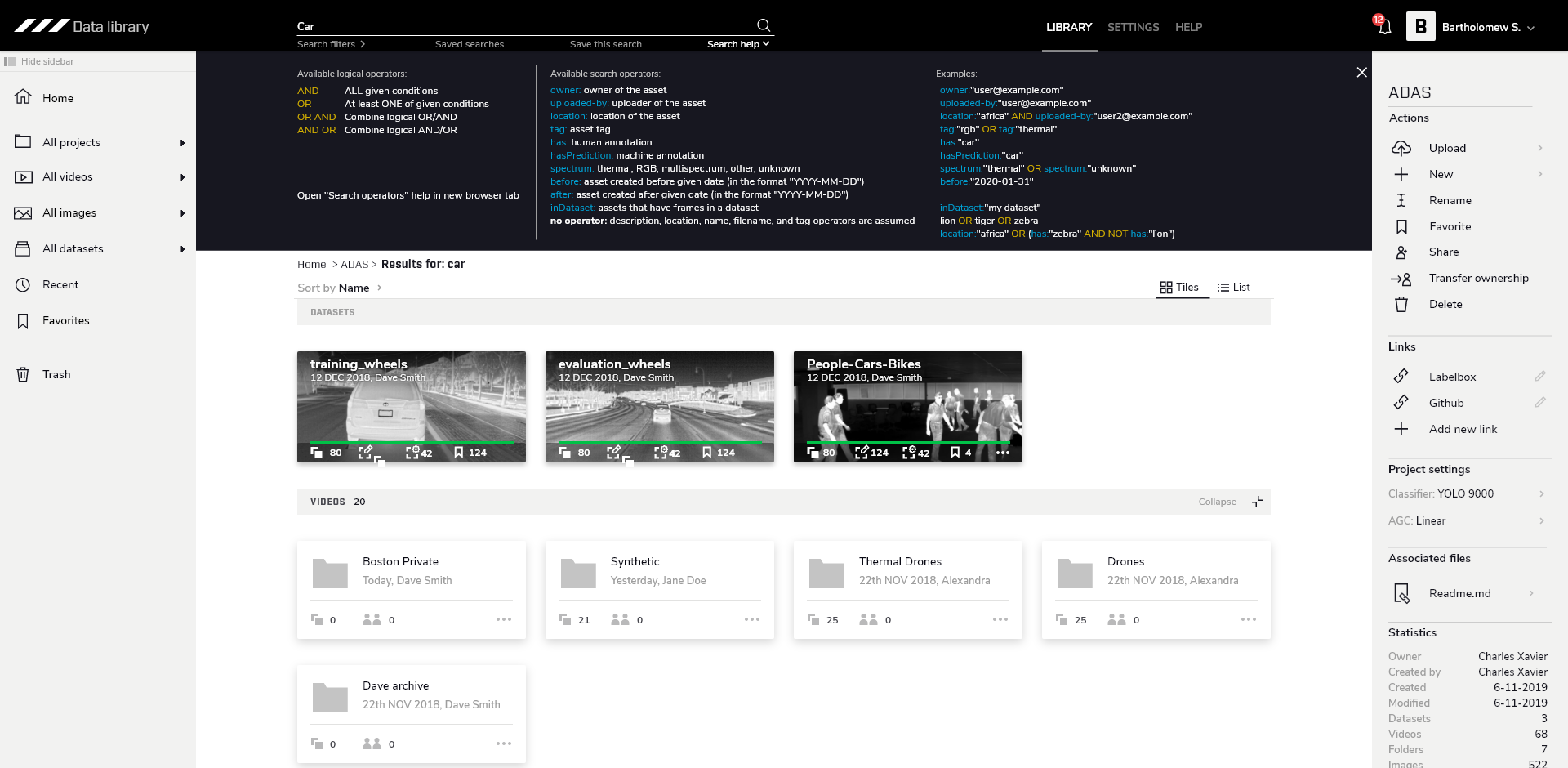Viewport: 1568px width, 768px height.
Task: Open Search operators help in new tab
Action: click(x=408, y=195)
